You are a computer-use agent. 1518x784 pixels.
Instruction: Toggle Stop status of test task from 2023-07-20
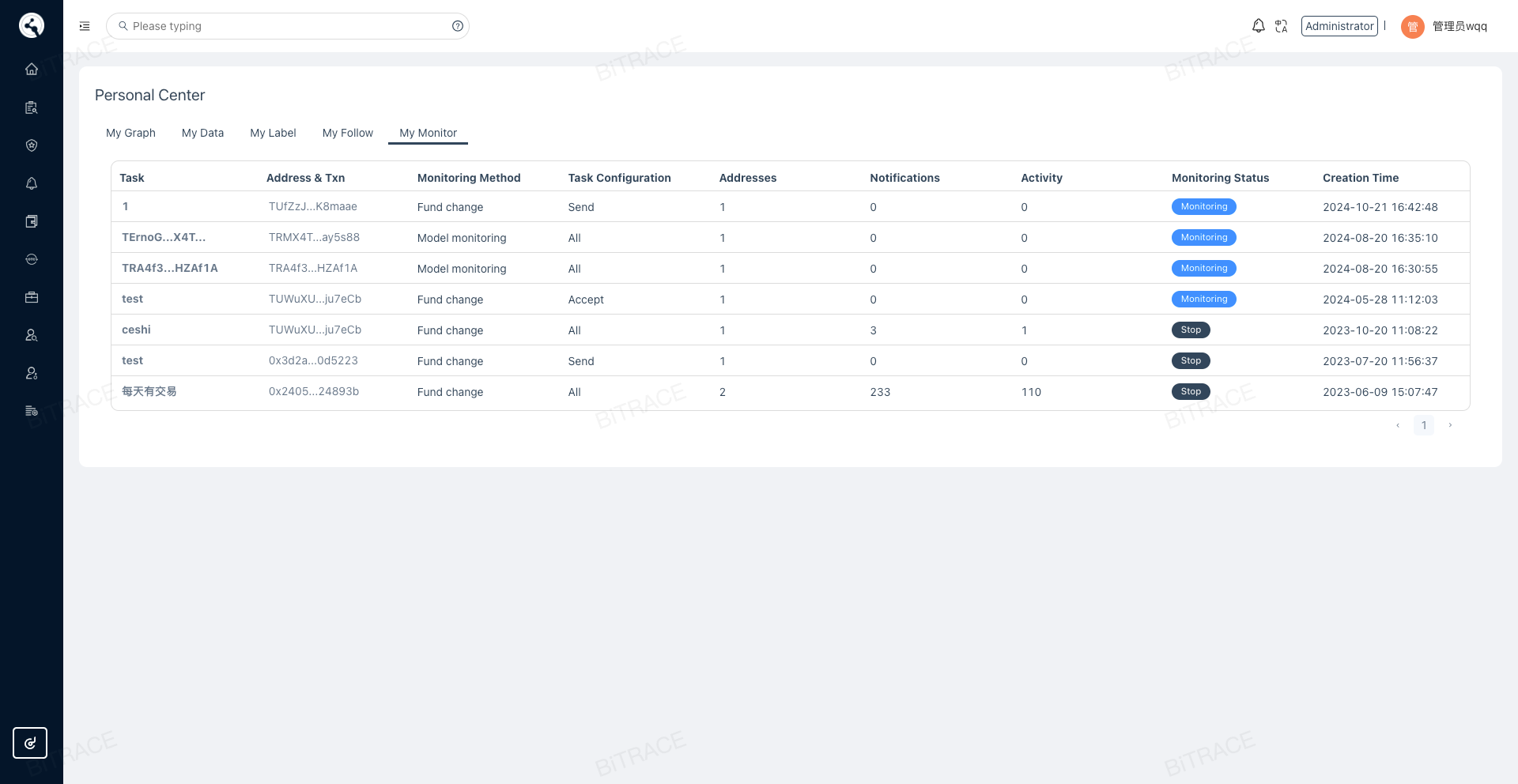1191,361
